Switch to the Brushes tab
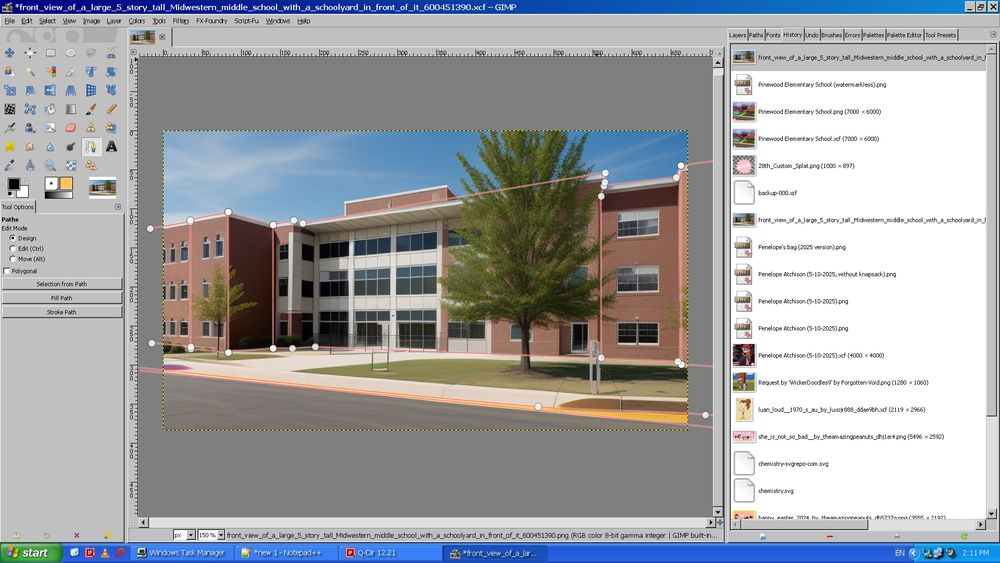 [x=831, y=35]
